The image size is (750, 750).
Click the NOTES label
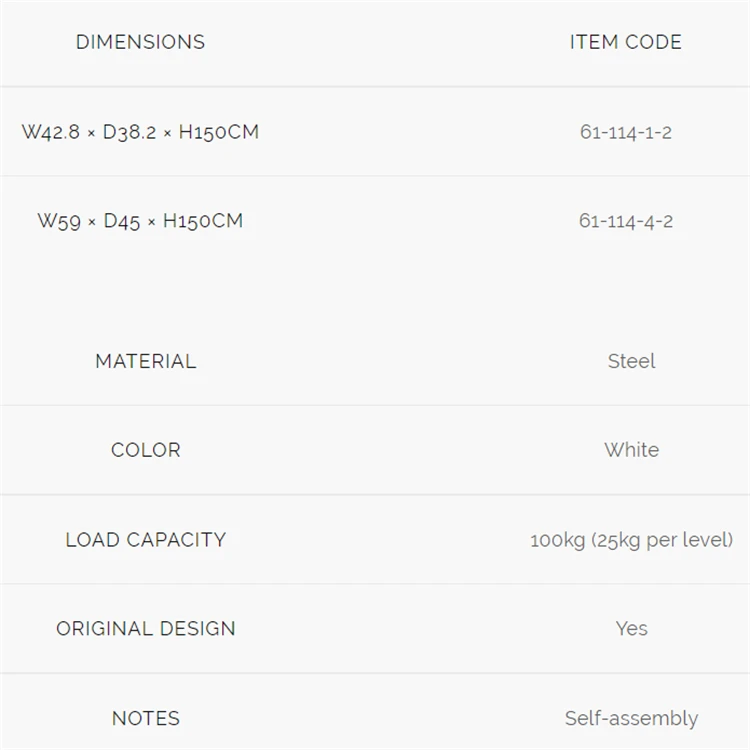[x=146, y=718]
